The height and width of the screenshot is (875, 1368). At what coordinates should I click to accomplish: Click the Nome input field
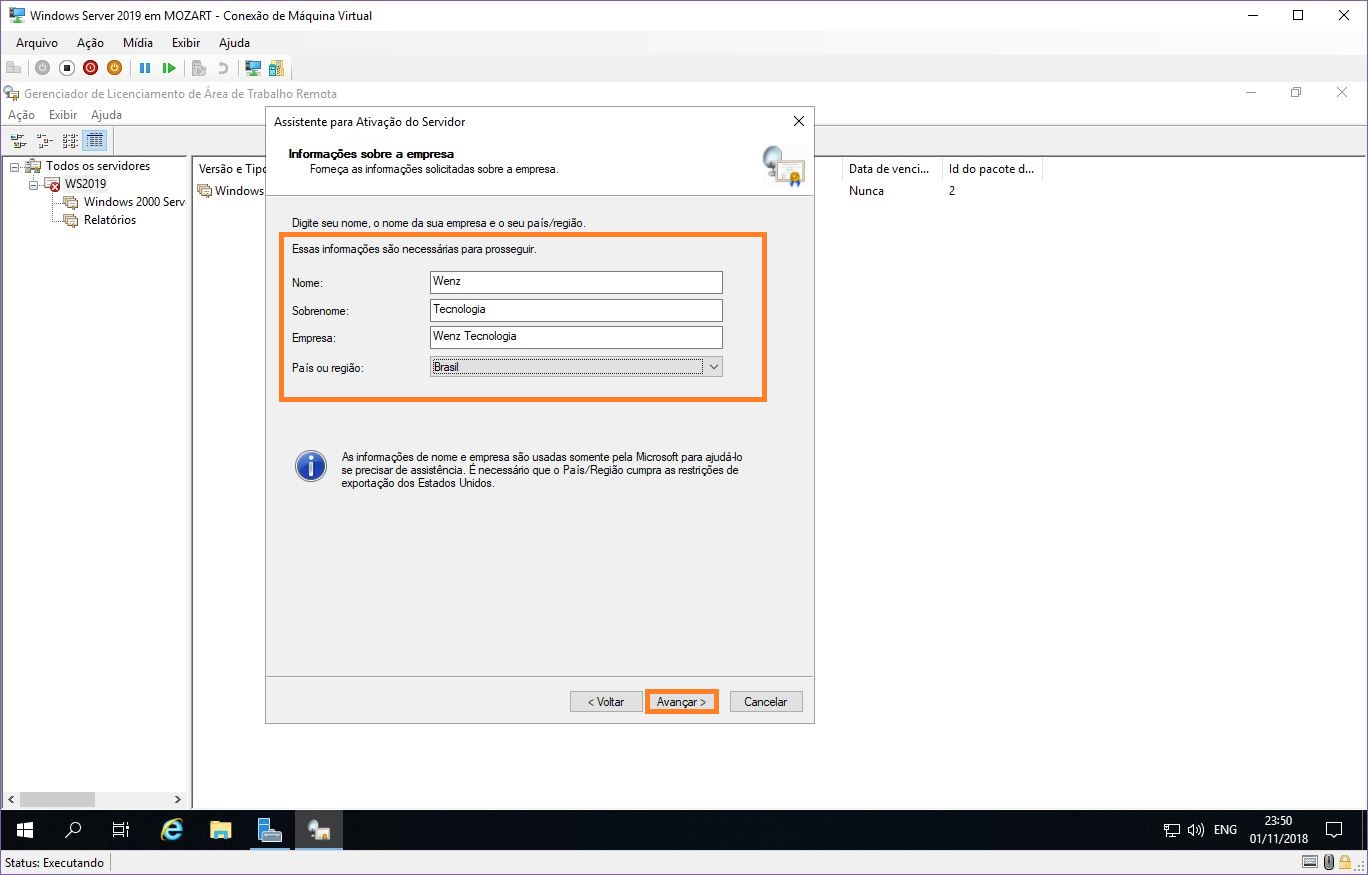click(575, 282)
